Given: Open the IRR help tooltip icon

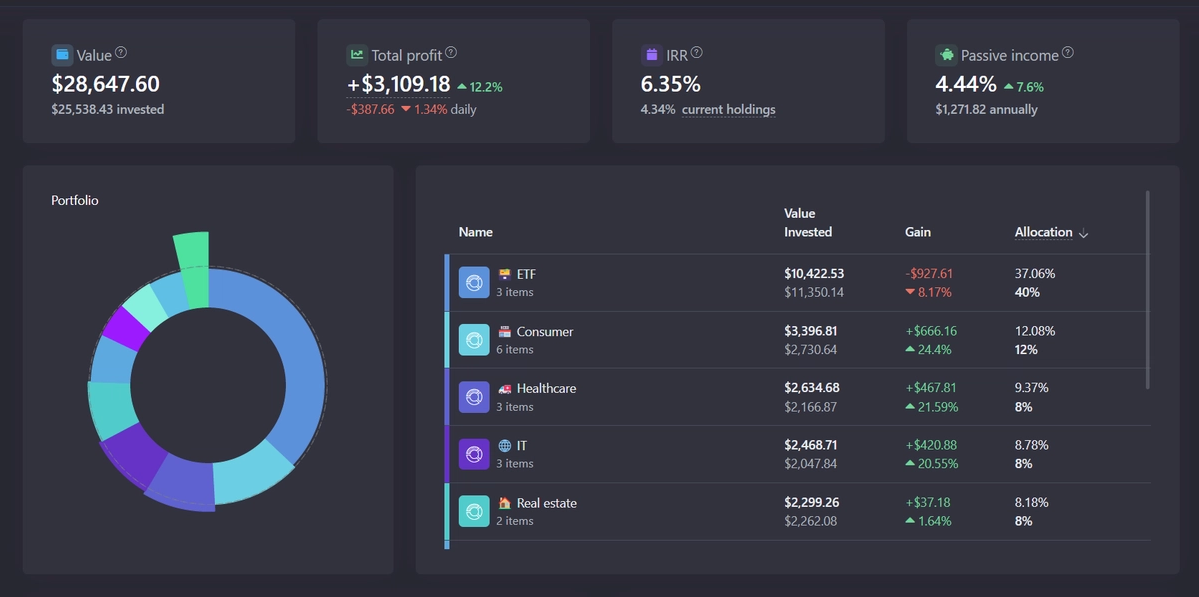Looking at the screenshot, I should tap(697, 53).
